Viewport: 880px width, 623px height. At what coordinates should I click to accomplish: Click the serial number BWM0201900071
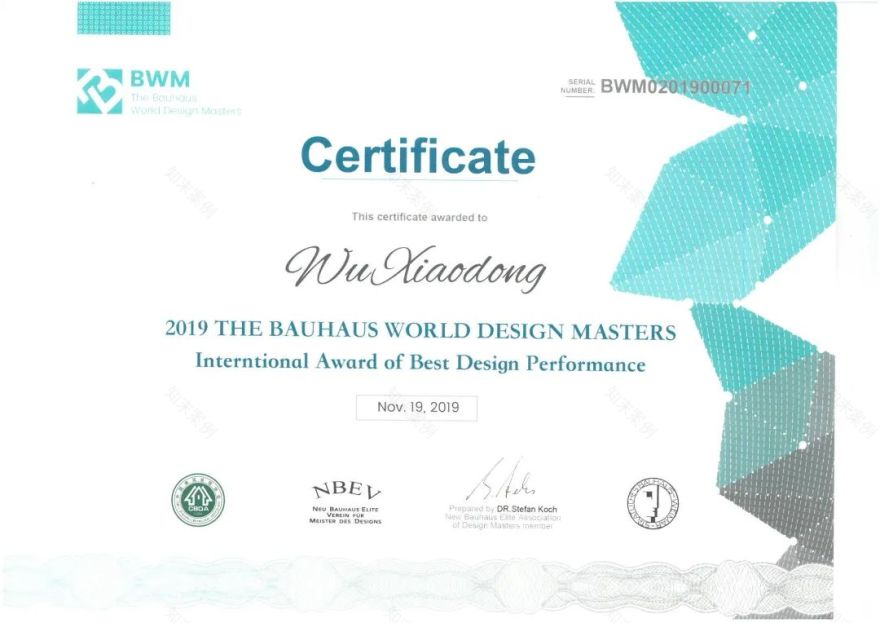pos(675,87)
